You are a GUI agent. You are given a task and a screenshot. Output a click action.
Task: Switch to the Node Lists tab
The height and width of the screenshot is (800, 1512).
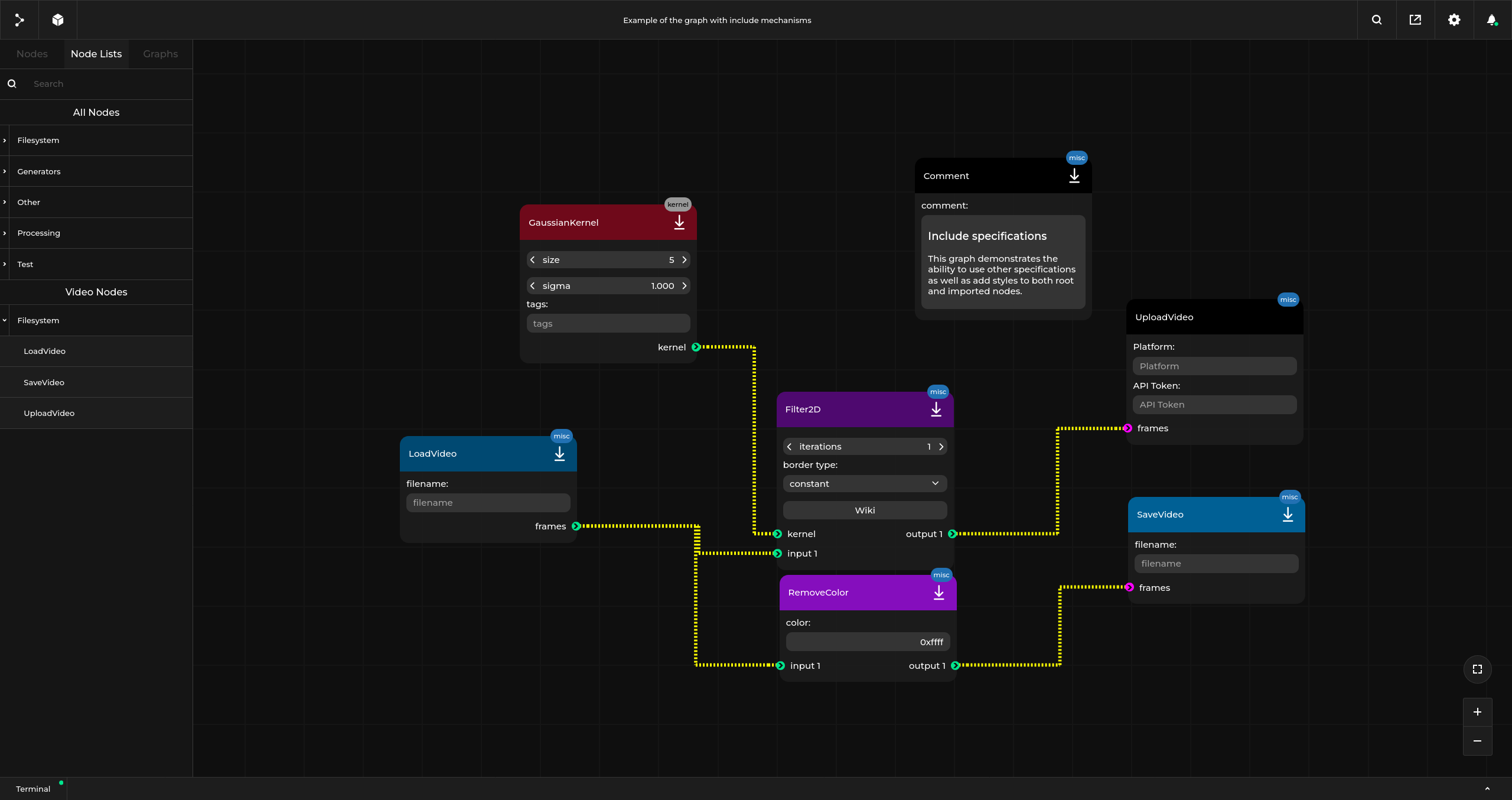pos(96,54)
